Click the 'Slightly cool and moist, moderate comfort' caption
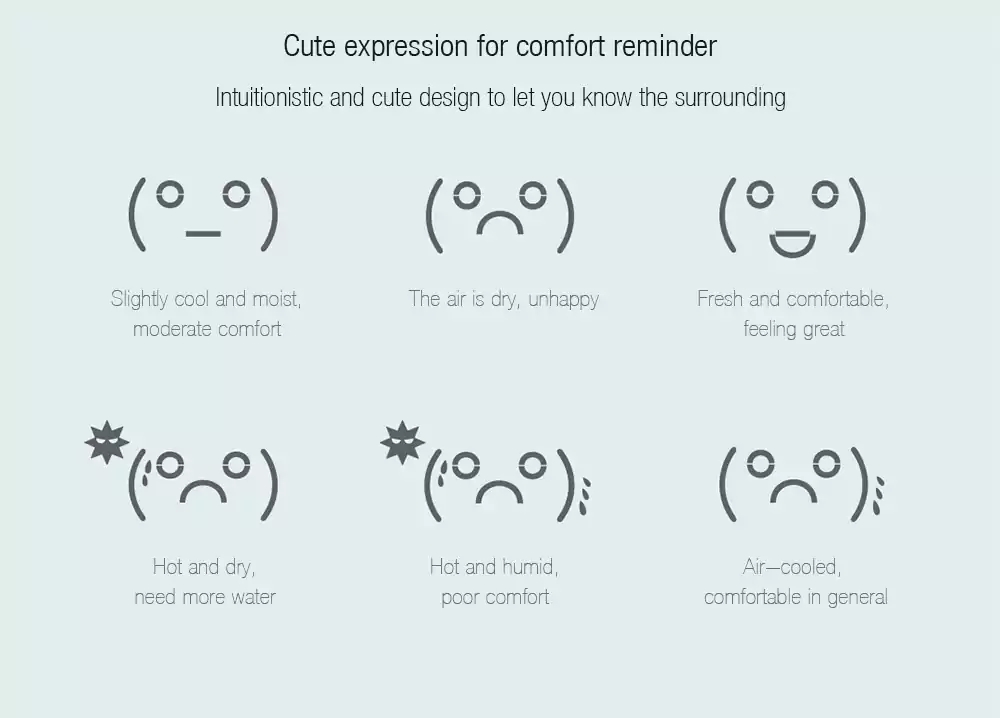The height and width of the screenshot is (718, 1000). [x=206, y=313]
